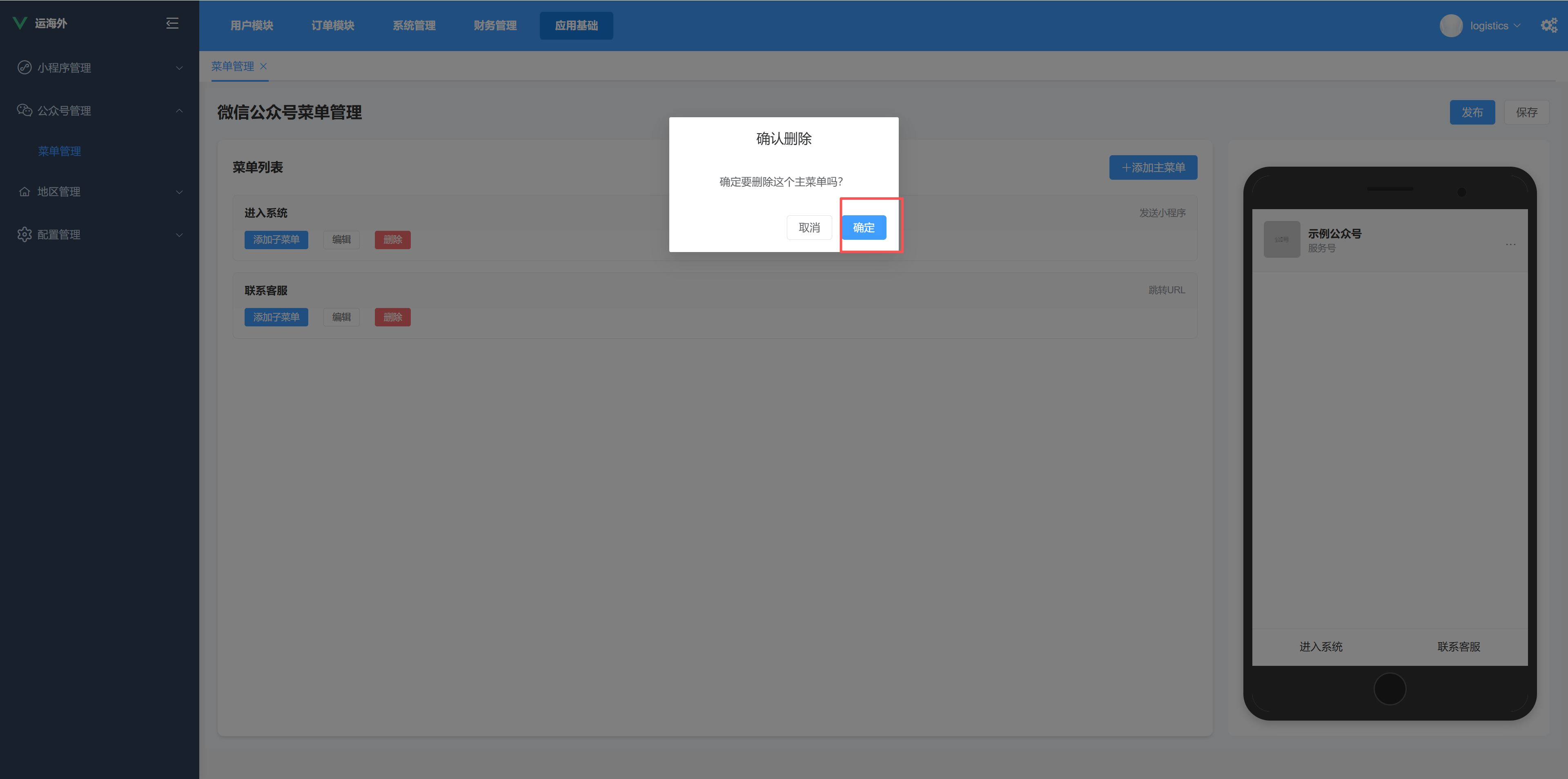Select 菜单管理 in the sidebar

(60, 151)
